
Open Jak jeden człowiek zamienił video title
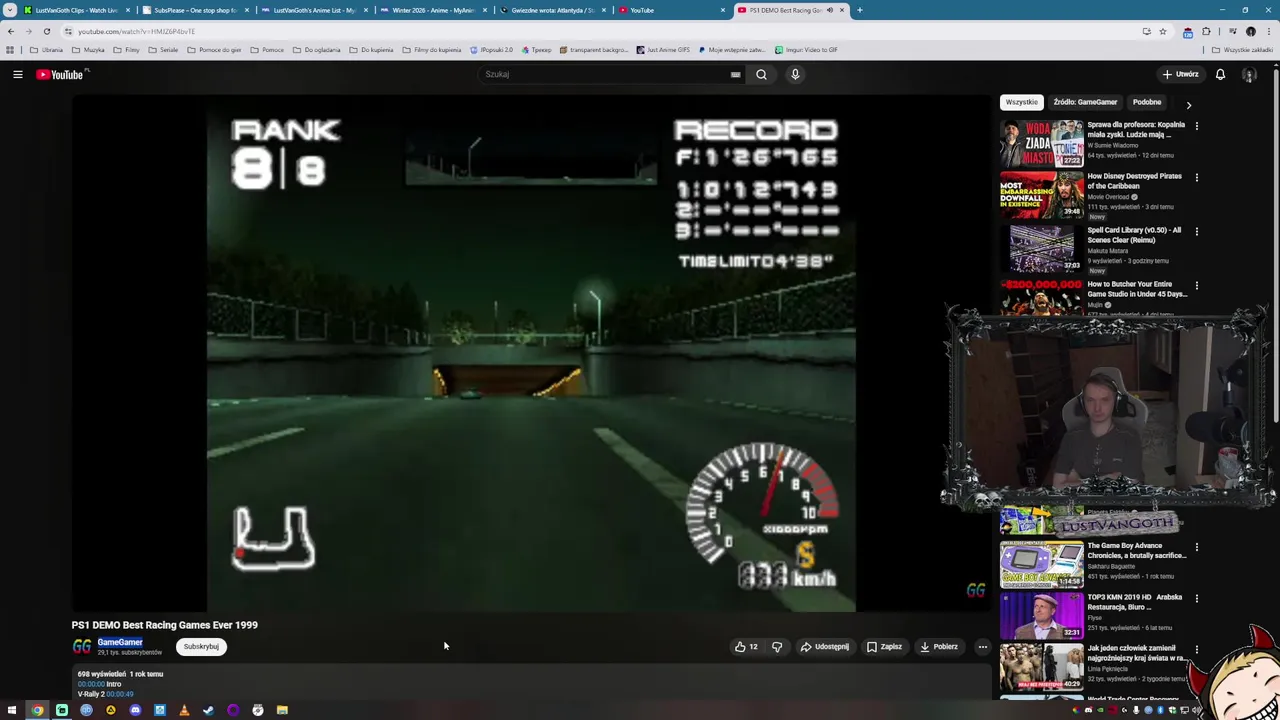(x=1137, y=653)
